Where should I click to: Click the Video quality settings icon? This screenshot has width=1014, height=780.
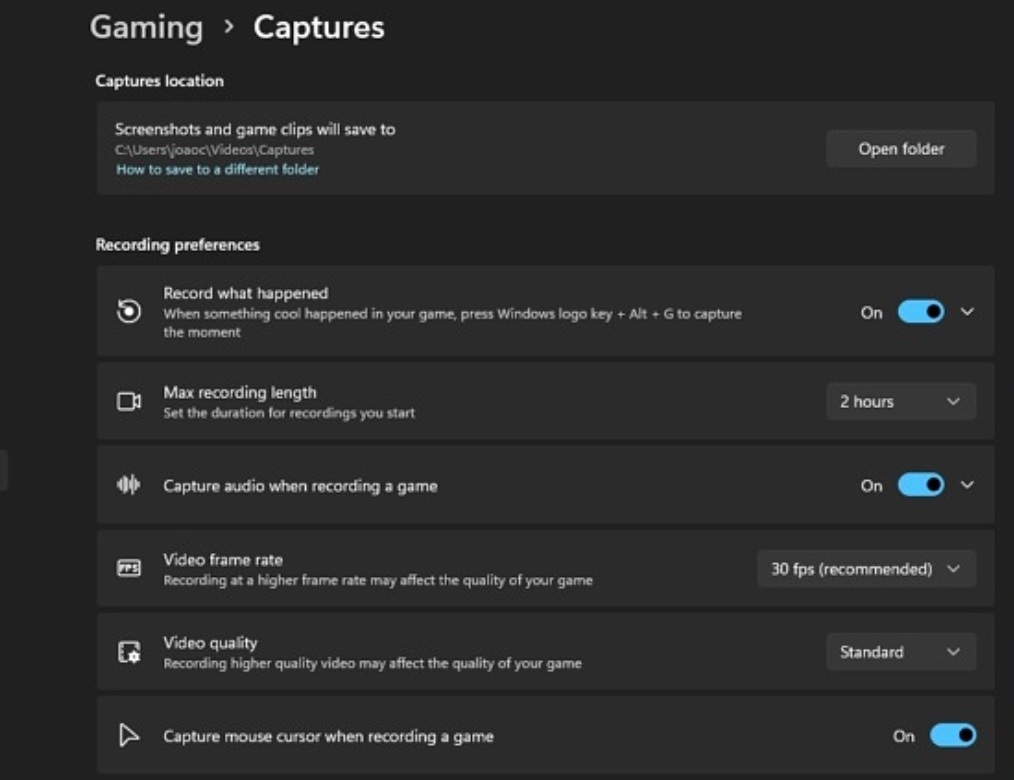pyautogui.click(x=129, y=652)
